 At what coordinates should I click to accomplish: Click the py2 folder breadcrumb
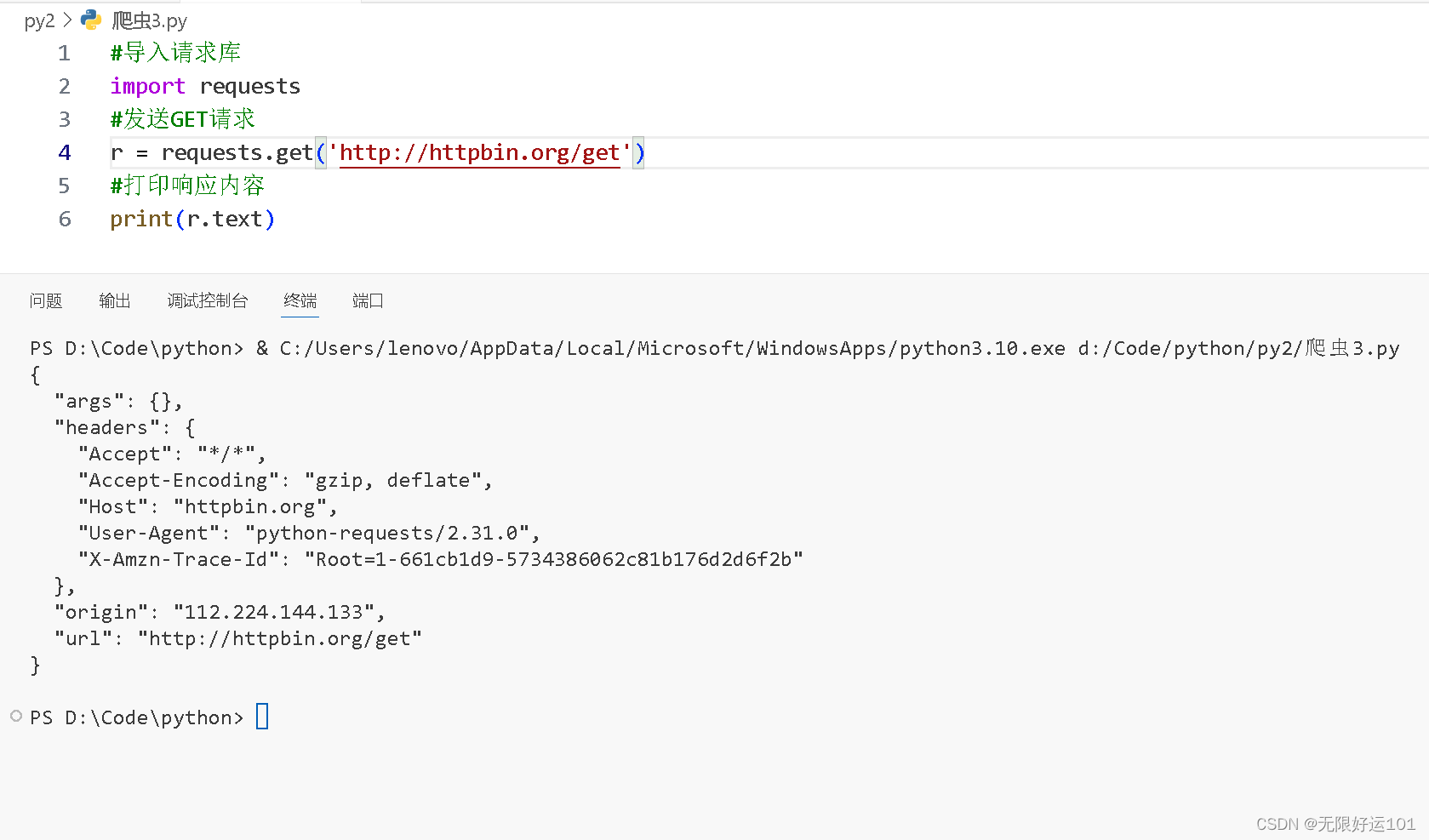pyautogui.click(x=39, y=21)
